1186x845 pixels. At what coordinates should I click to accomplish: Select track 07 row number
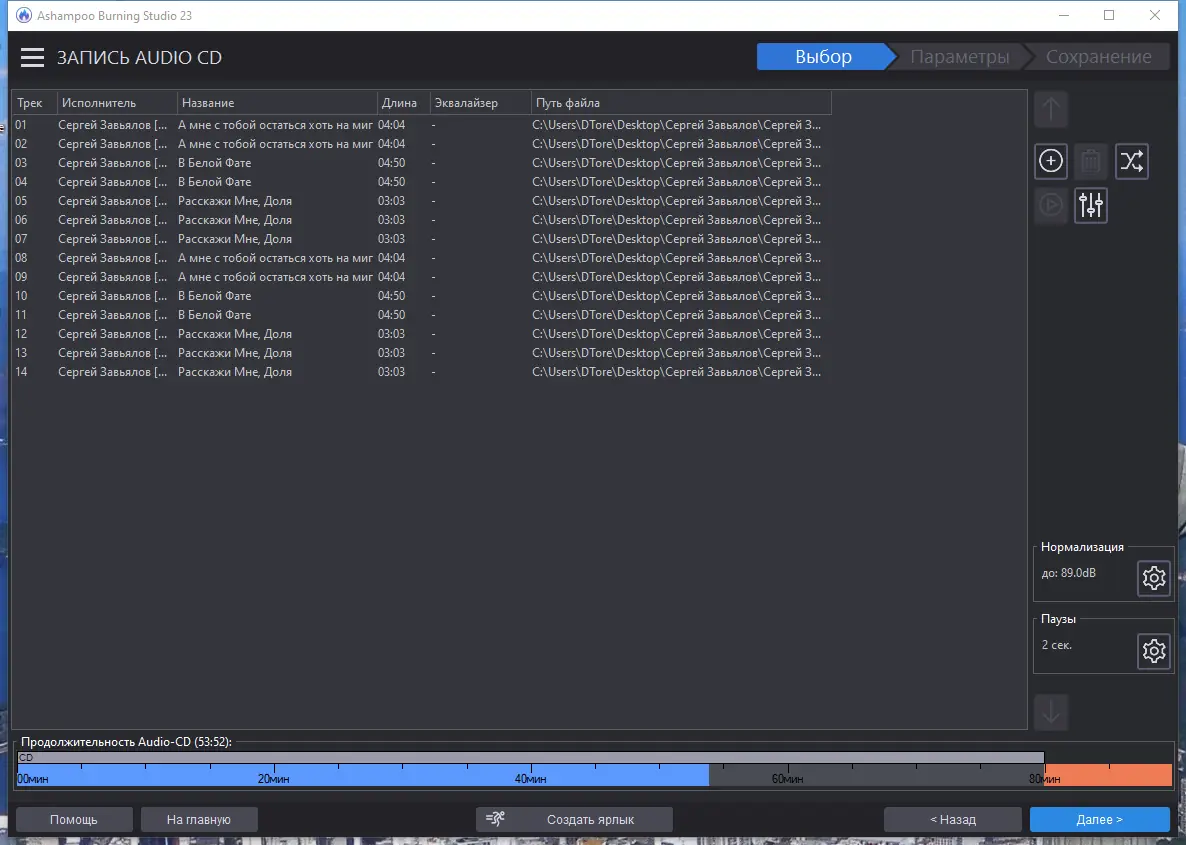click(x=20, y=239)
